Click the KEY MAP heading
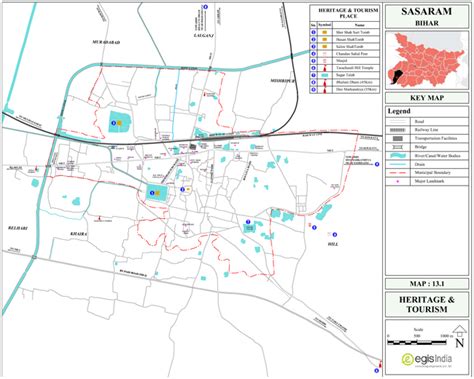This screenshot has height=379, width=474. click(x=427, y=98)
